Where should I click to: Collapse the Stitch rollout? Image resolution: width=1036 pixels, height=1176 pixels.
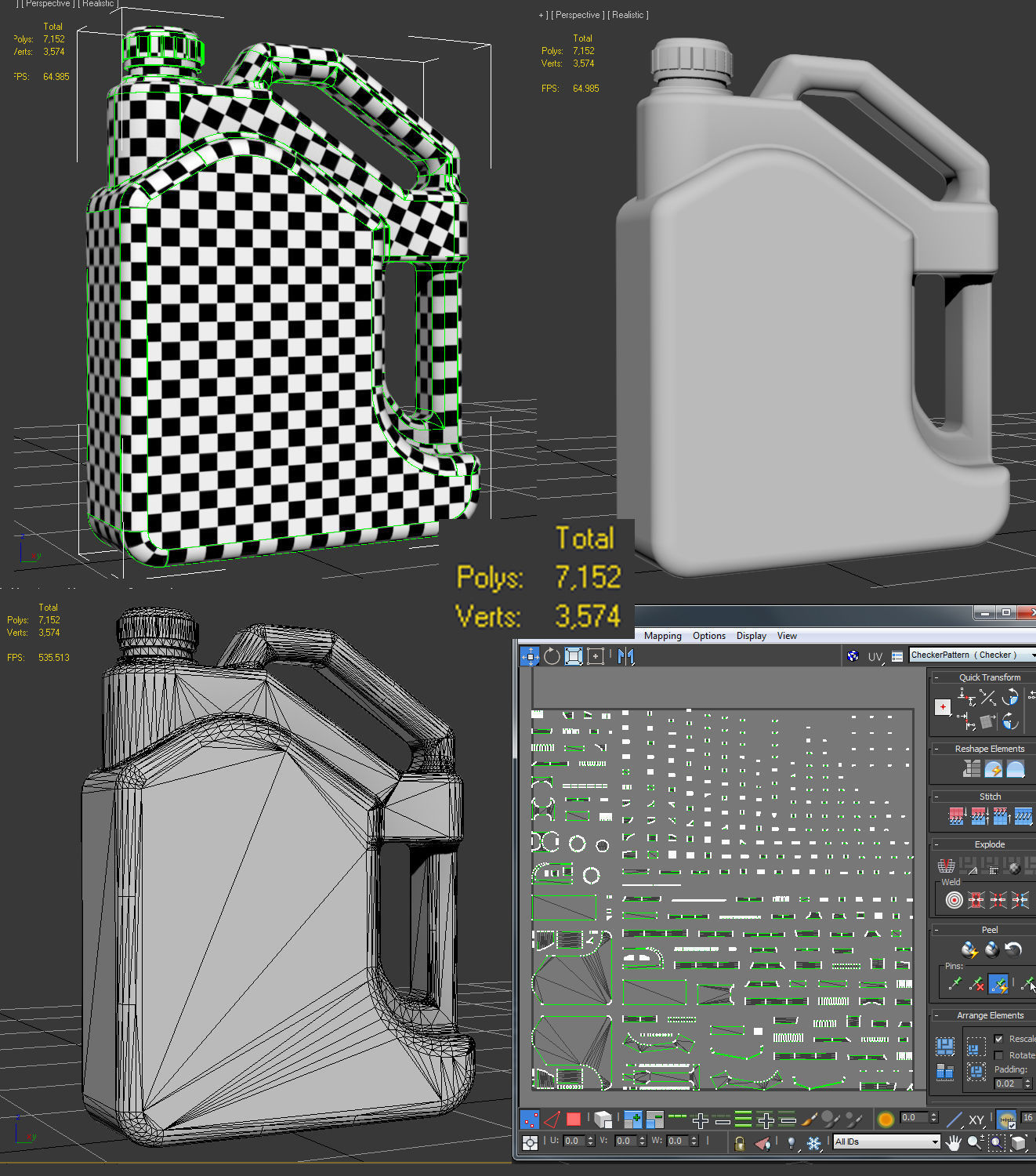point(936,797)
